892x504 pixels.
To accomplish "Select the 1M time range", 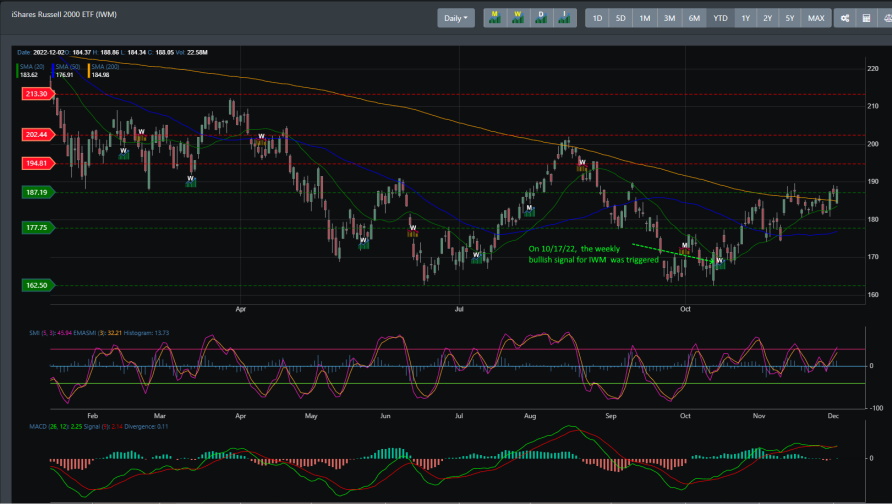I will pos(645,18).
